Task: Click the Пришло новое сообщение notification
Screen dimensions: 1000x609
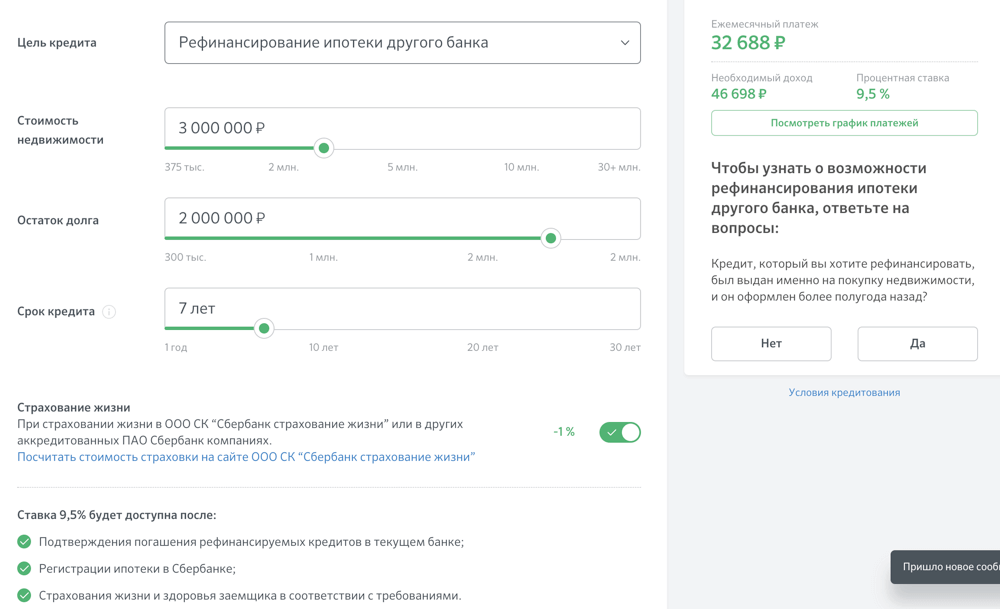Action: click(945, 567)
